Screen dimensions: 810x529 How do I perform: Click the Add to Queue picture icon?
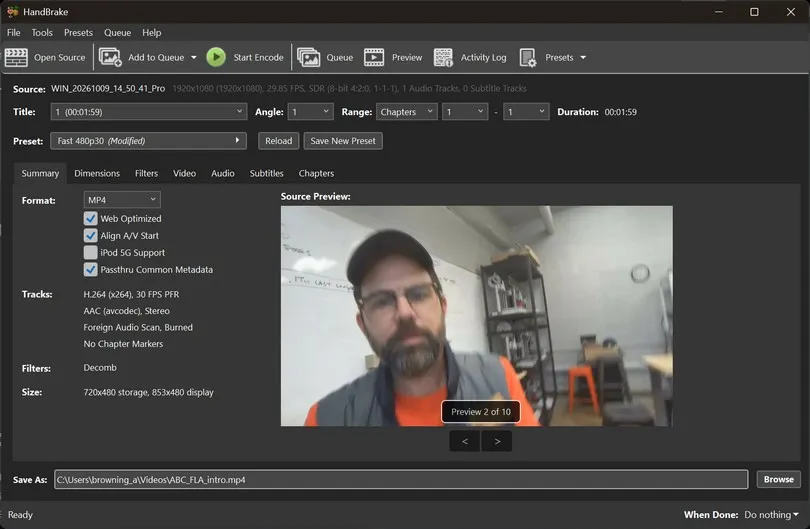(x=110, y=57)
